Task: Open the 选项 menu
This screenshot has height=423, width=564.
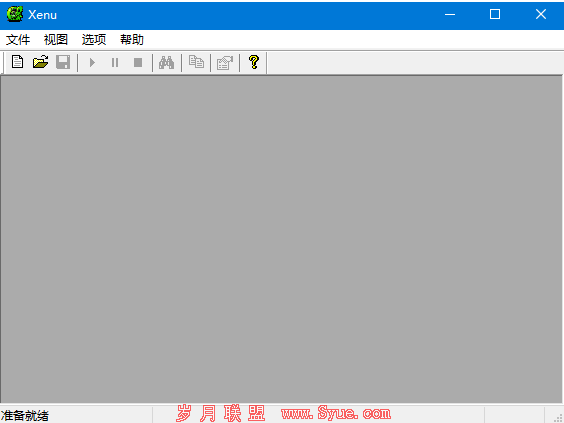Action: [x=94, y=40]
